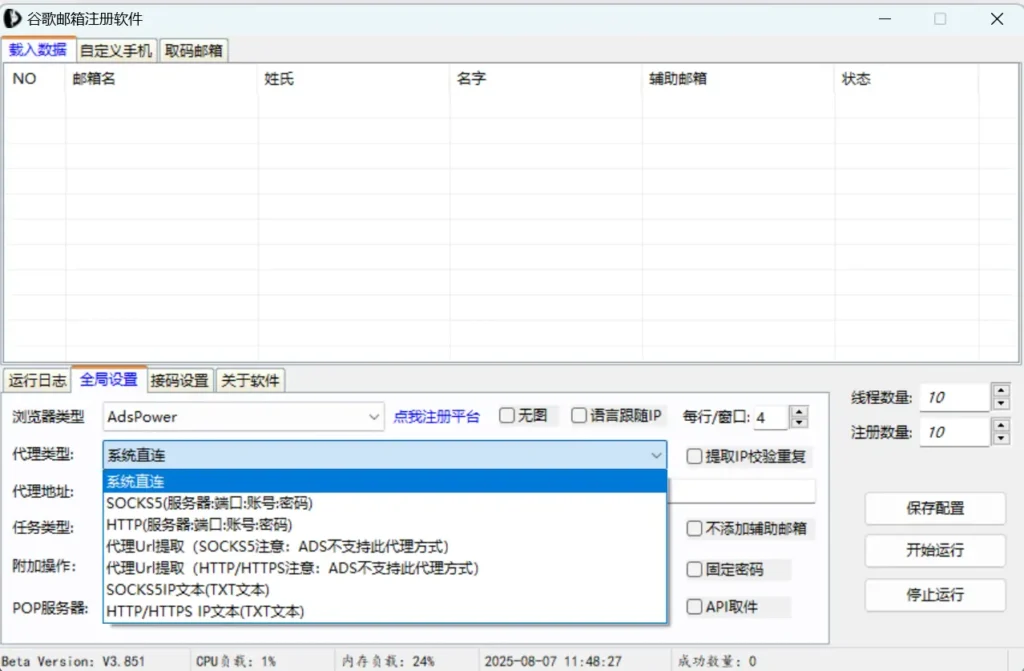Viewport: 1024px width, 671px height.
Task: Select HTTP/HTTPS IP文本(TXT文本) option
Action: [385, 611]
